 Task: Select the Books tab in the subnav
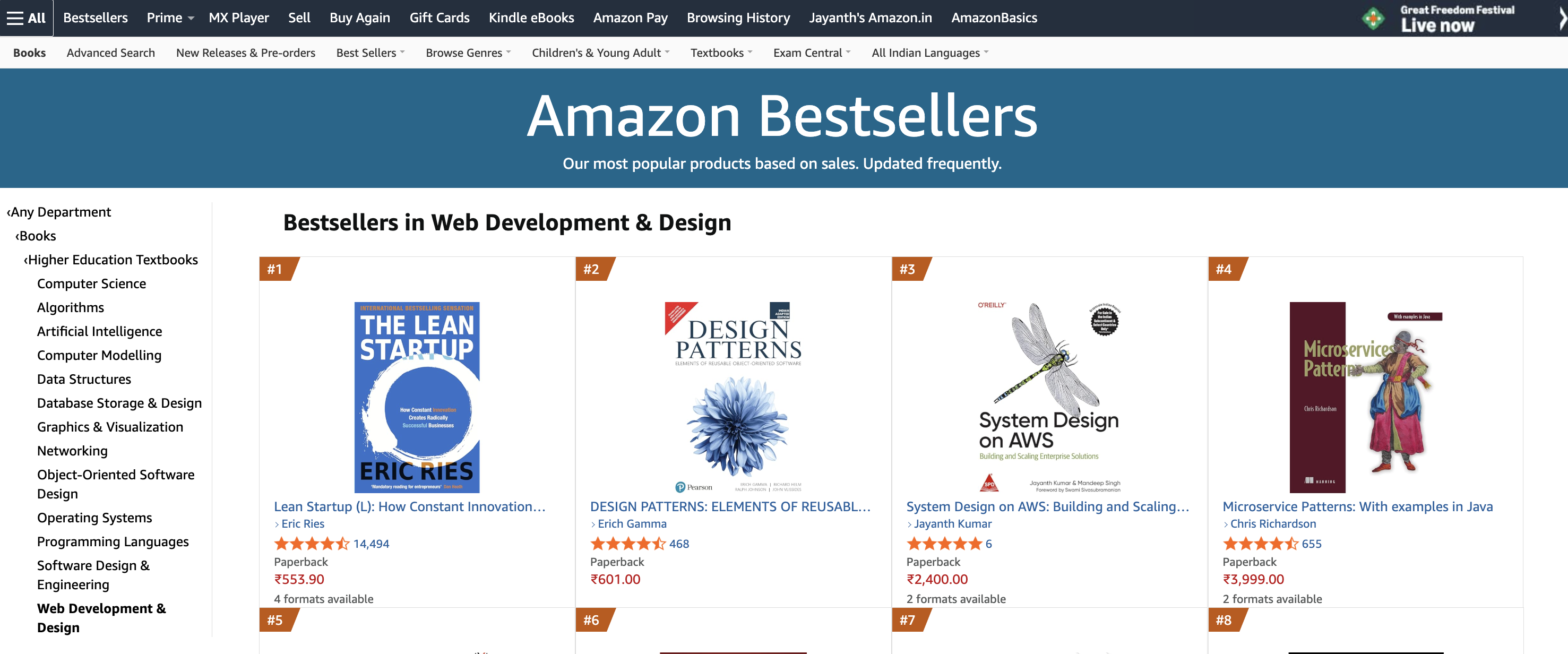29,53
